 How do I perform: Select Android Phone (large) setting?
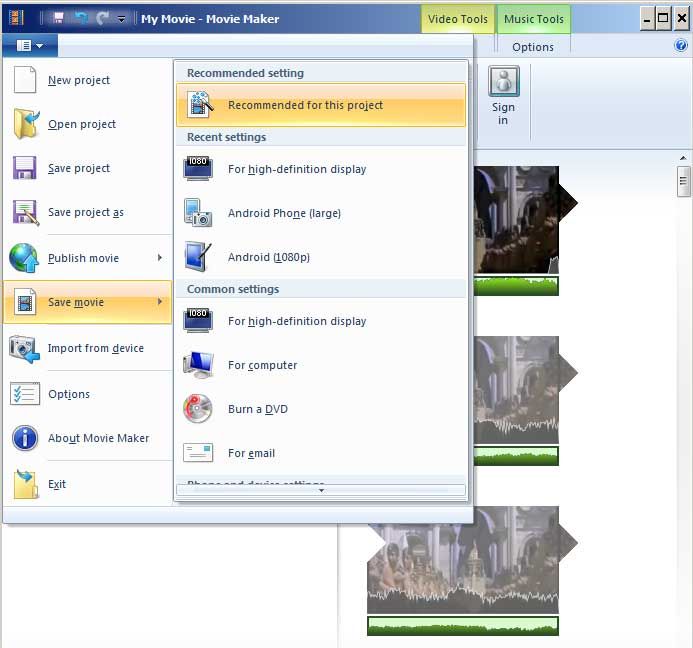(x=321, y=213)
